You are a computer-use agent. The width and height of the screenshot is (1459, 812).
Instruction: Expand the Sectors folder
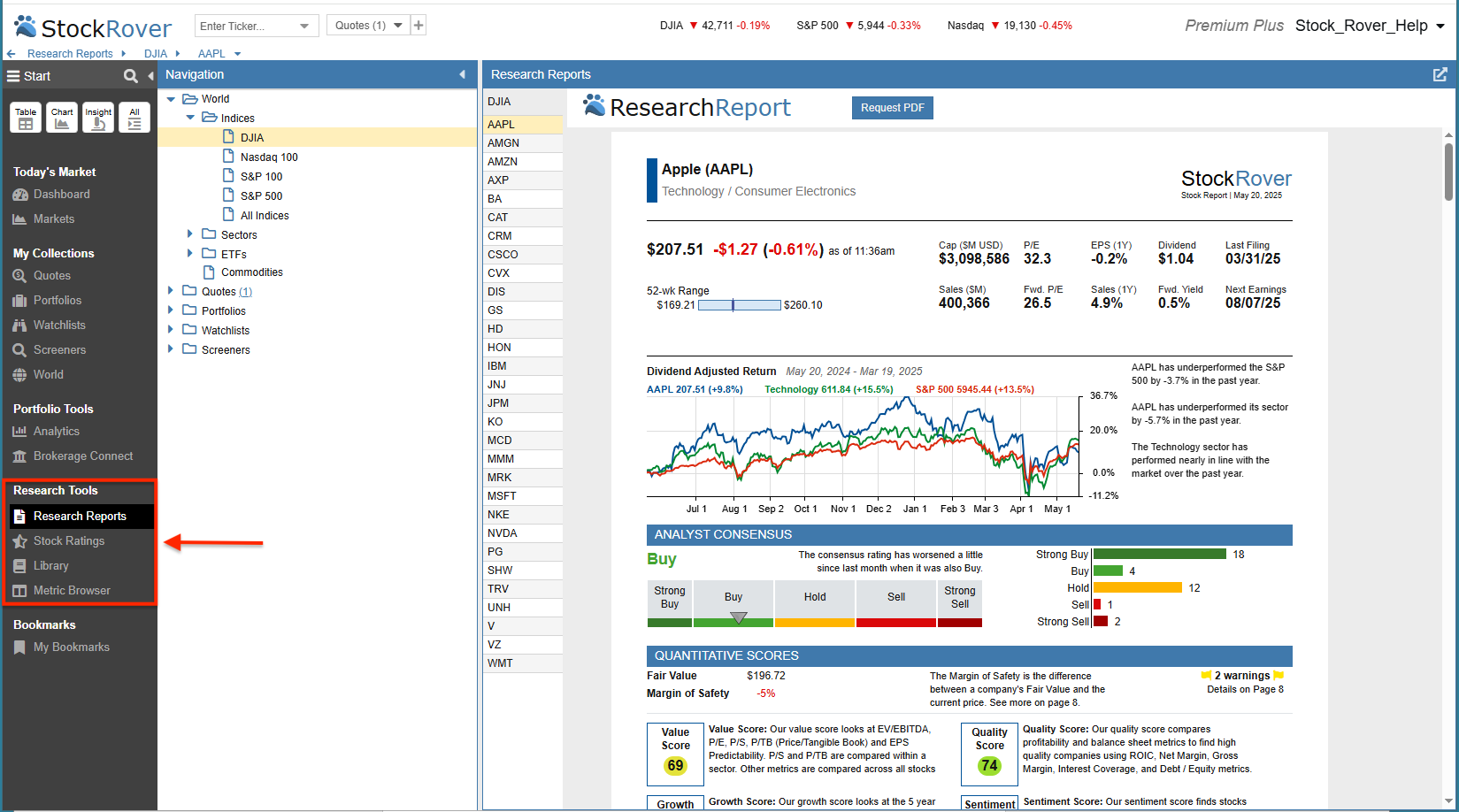190,234
